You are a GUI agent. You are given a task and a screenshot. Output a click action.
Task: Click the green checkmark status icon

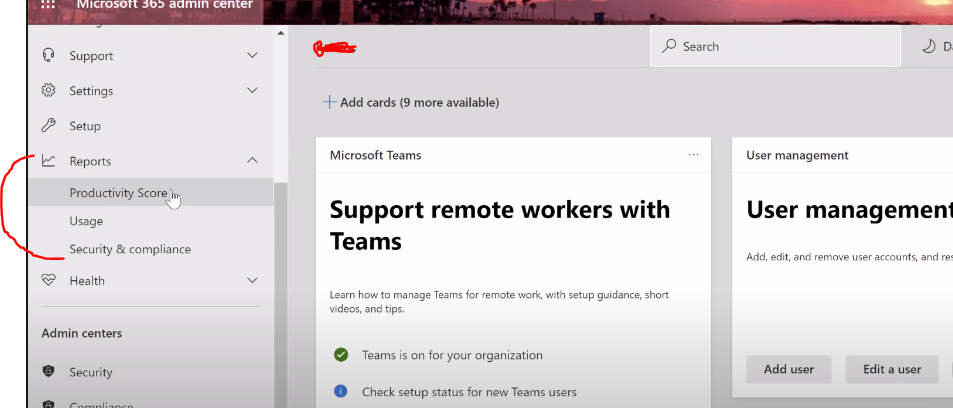[341, 354]
